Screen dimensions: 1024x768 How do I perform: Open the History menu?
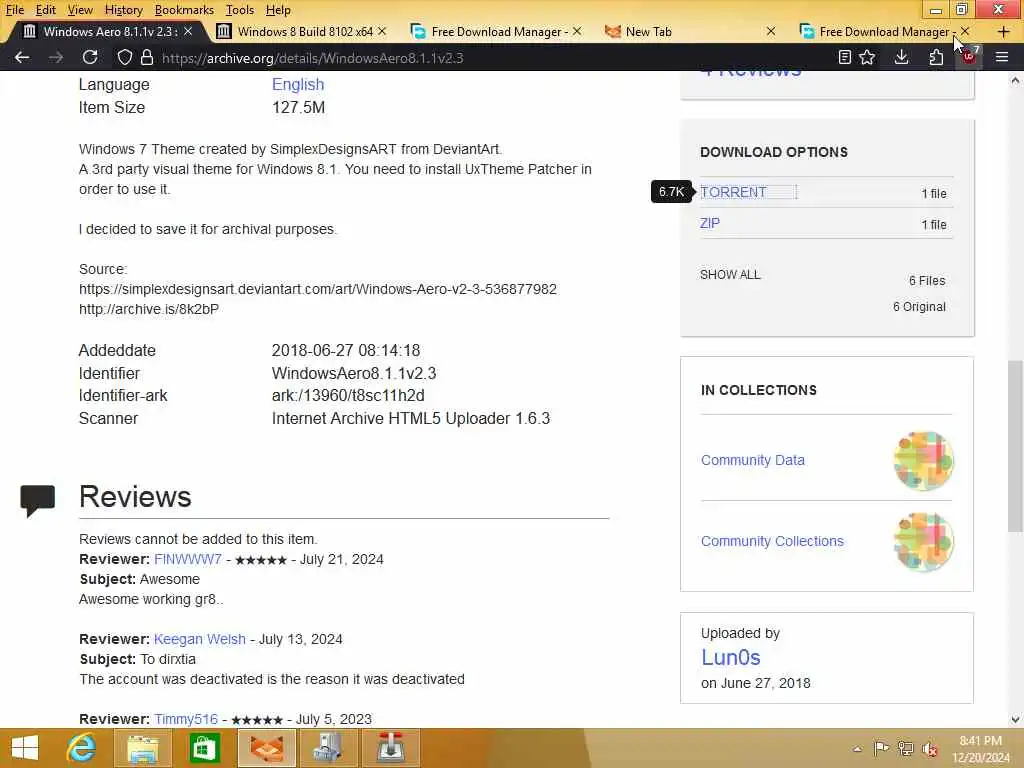[123, 10]
